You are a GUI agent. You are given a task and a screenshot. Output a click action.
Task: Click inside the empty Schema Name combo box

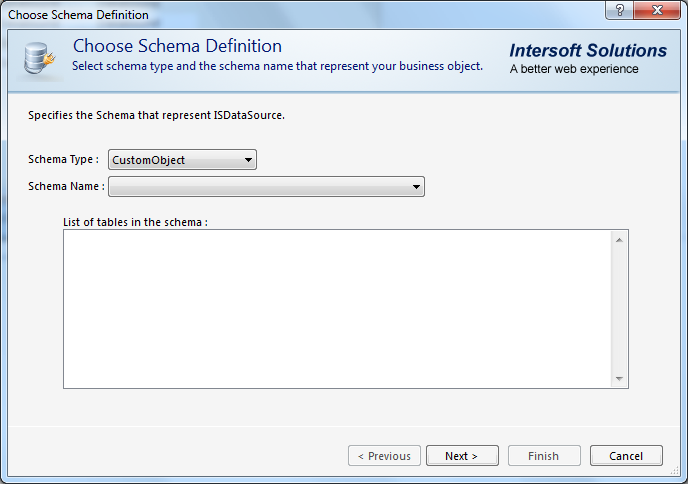coord(258,187)
